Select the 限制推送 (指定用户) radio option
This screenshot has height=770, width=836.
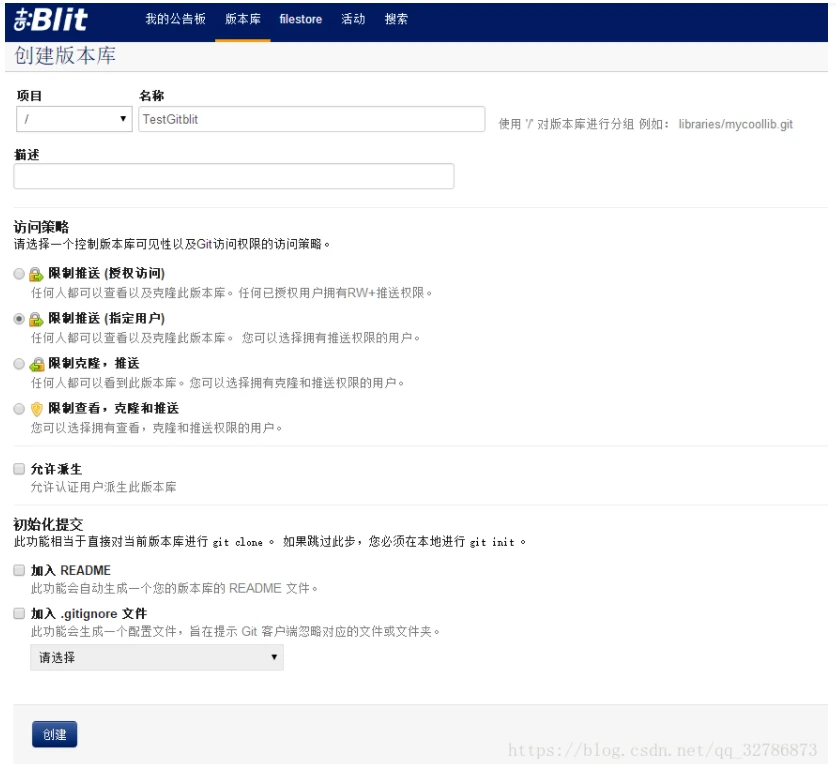tap(19, 319)
